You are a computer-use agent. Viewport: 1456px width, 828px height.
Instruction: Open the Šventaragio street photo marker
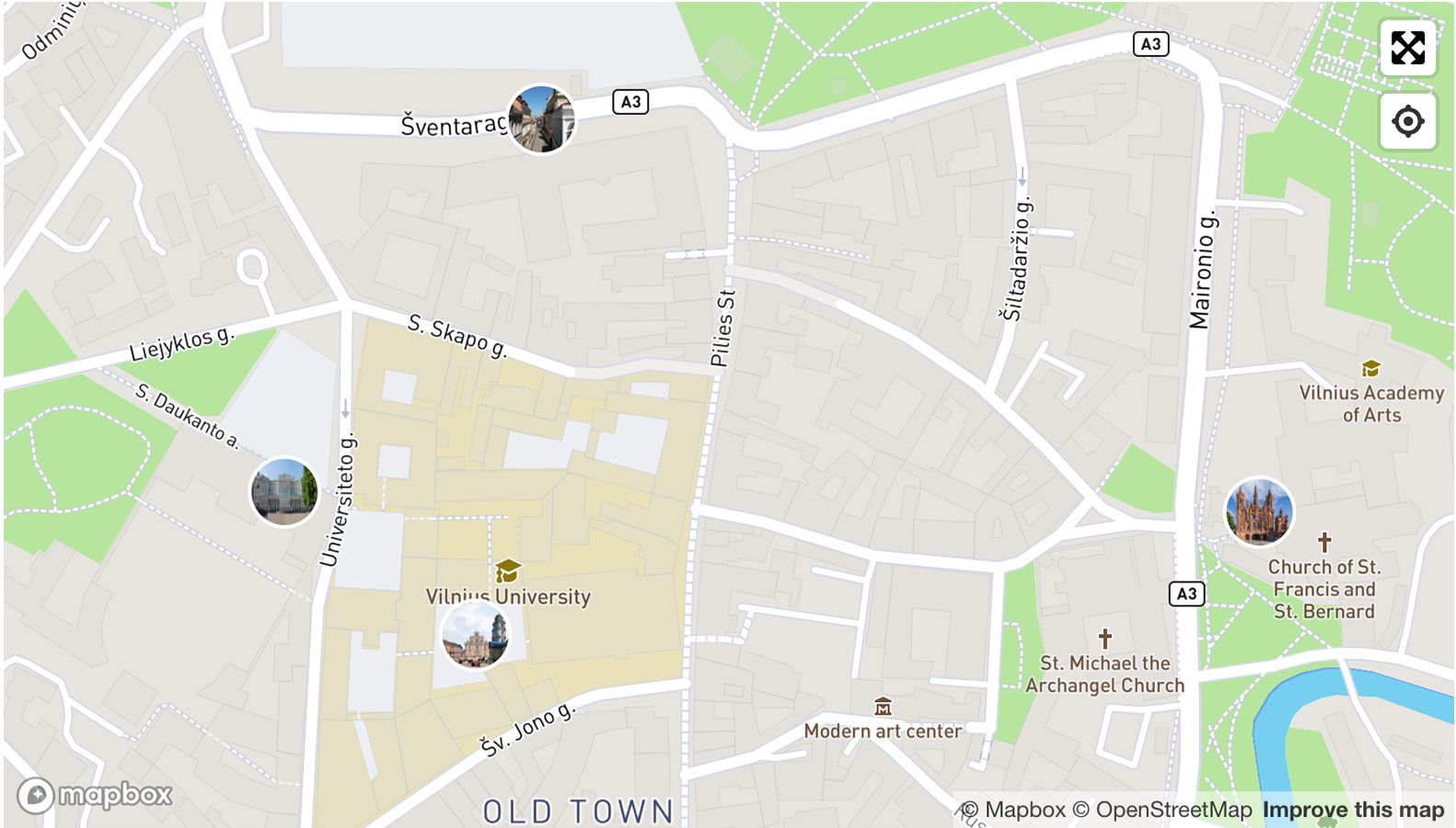coord(542,120)
